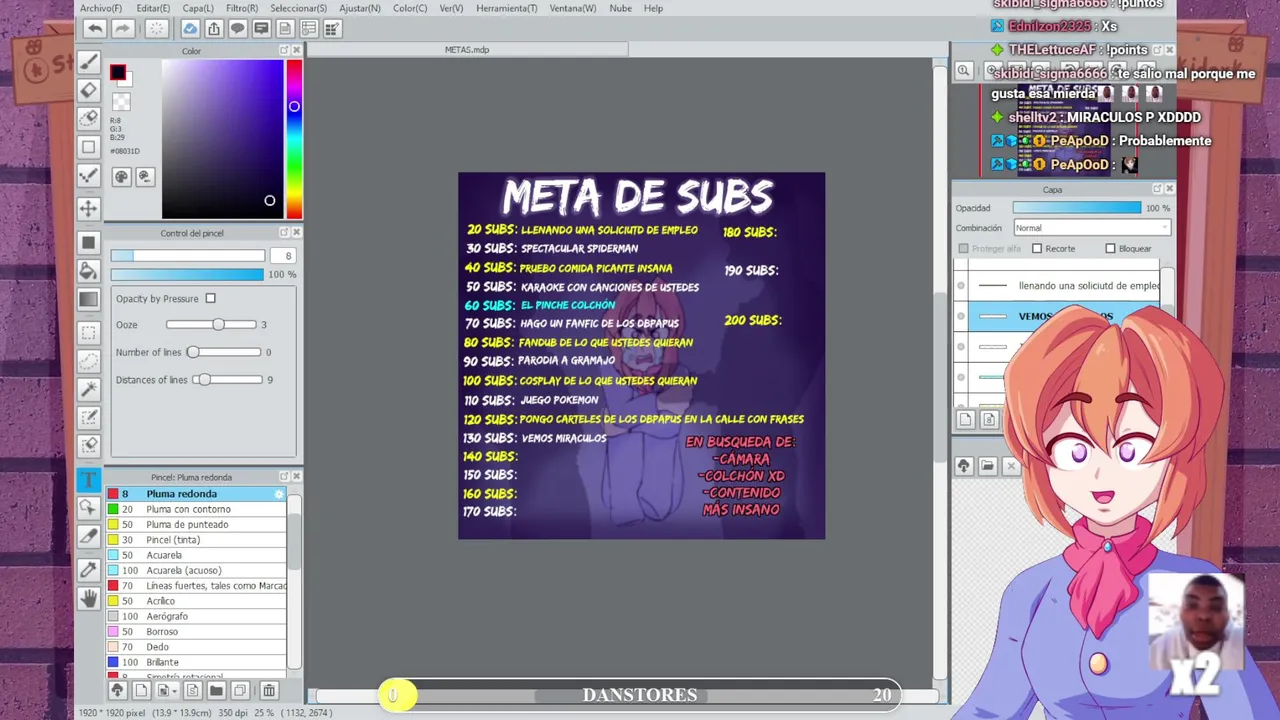The image size is (1280, 720).
Task: Click the grid icon in the top toolbar
Action: [333, 29]
